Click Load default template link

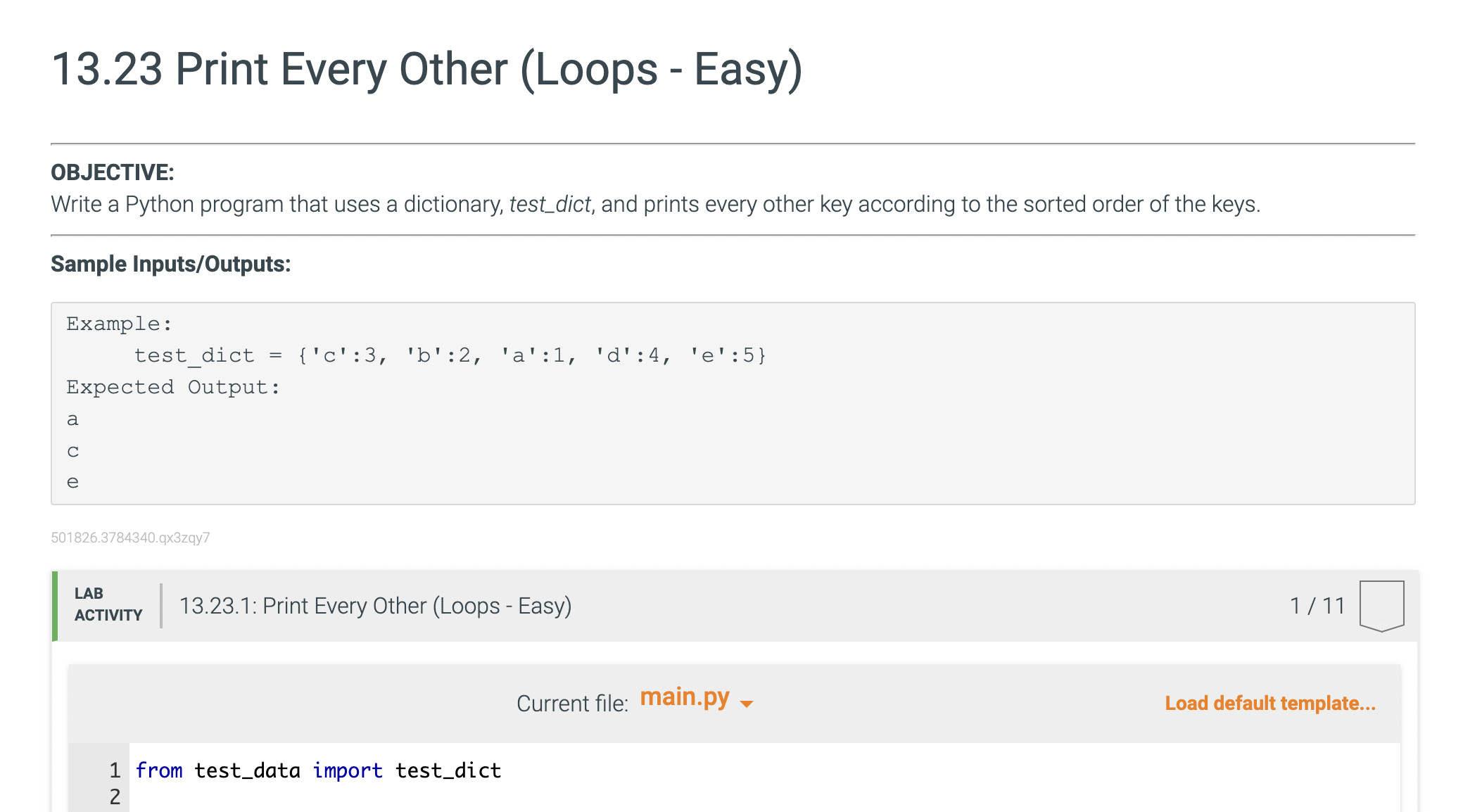[1269, 703]
